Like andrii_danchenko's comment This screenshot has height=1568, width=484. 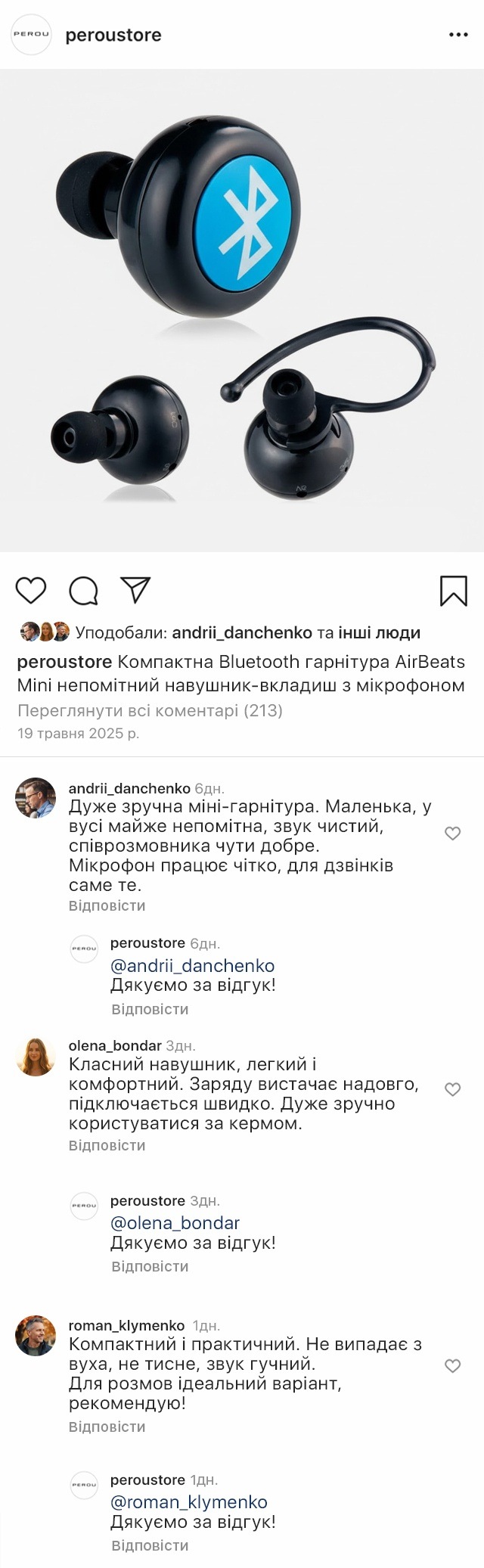pos(452,834)
